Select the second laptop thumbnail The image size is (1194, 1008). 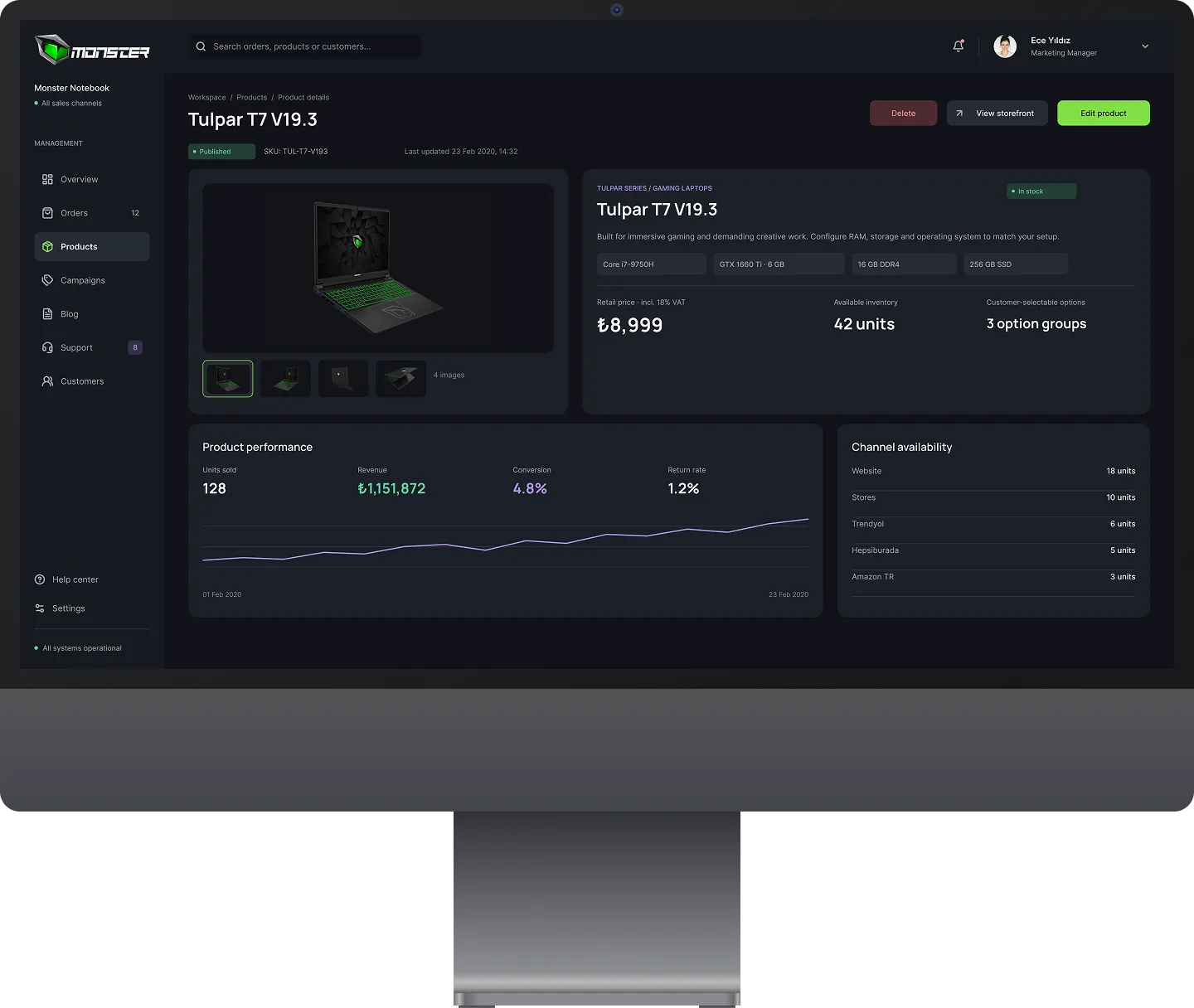285,379
